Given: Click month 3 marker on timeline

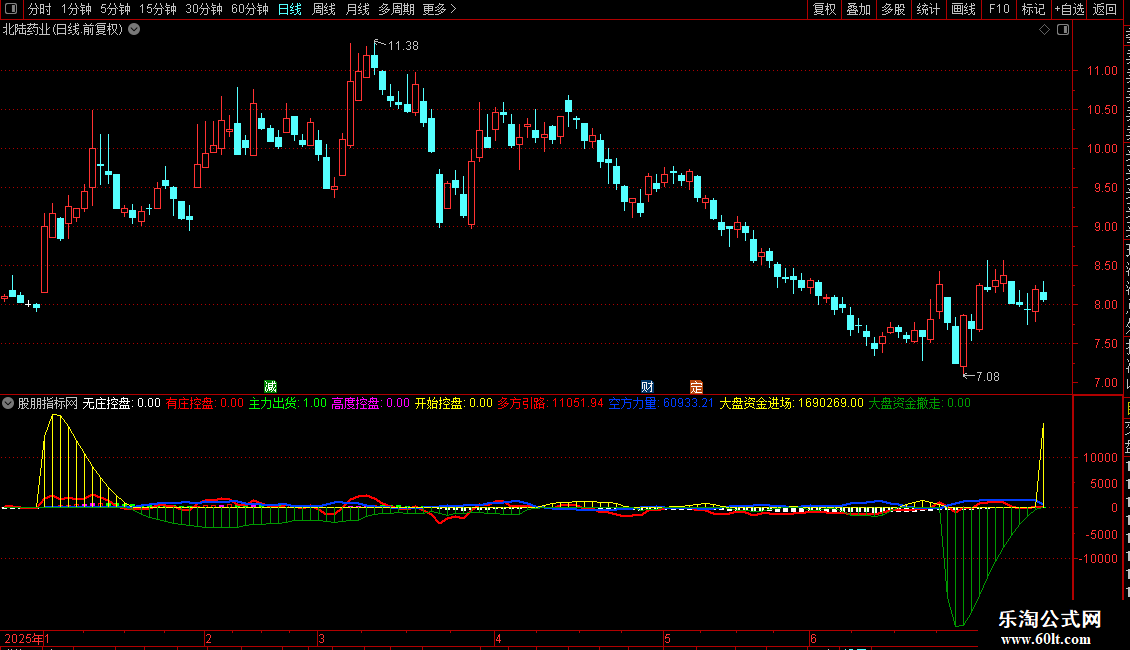Looking at the screenshot, I should tap(321, 639).
